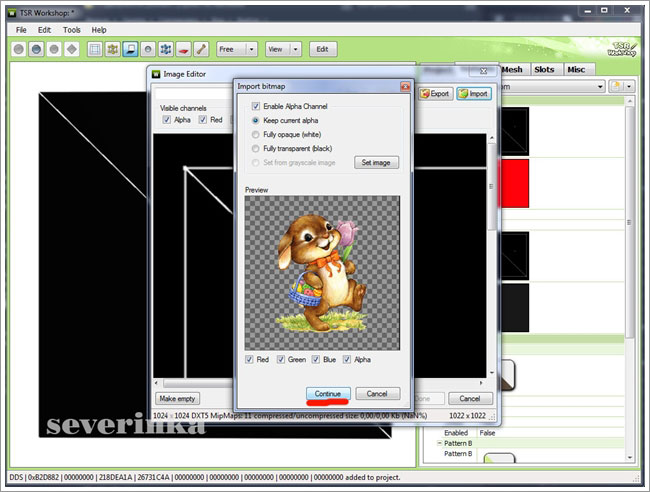Click Continue in the Import bitmap dialog
Screen dimensions: 650x492
coord(328,393)
